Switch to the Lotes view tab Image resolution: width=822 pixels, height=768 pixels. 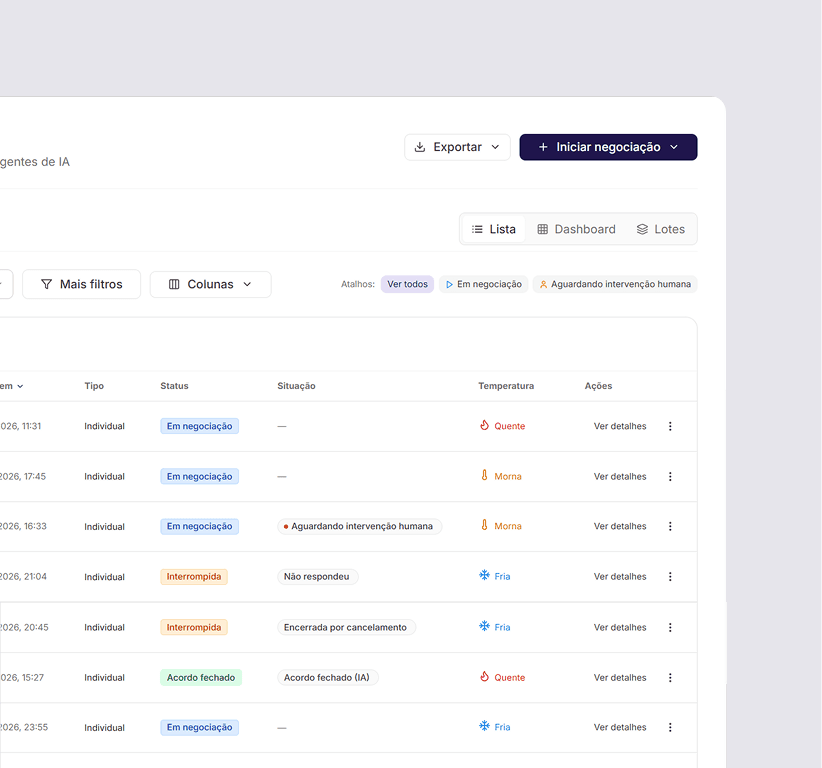661,229
